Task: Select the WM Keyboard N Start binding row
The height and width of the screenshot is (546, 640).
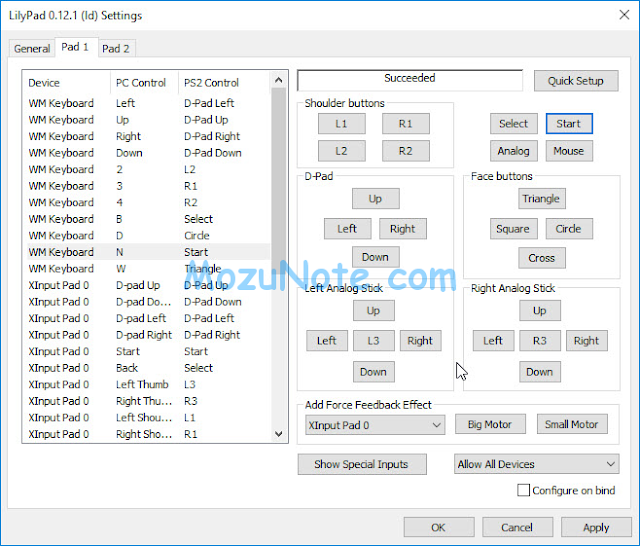Action: pyautogui.click(x=146, y=252)
